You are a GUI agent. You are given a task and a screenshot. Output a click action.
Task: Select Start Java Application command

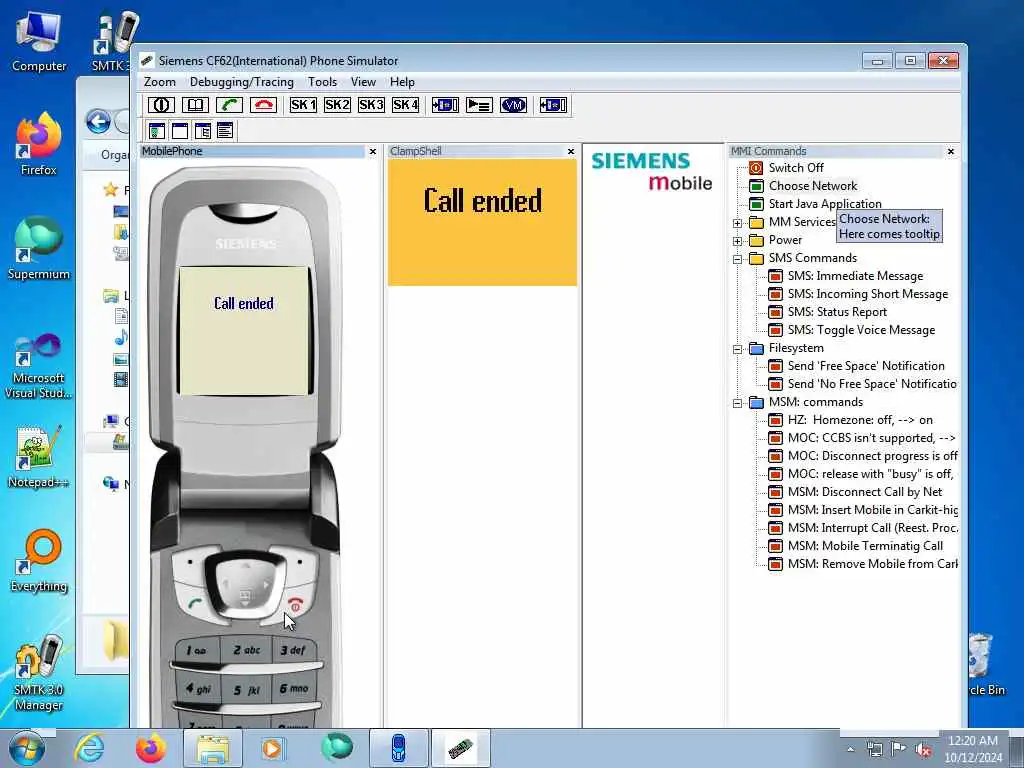824,204
